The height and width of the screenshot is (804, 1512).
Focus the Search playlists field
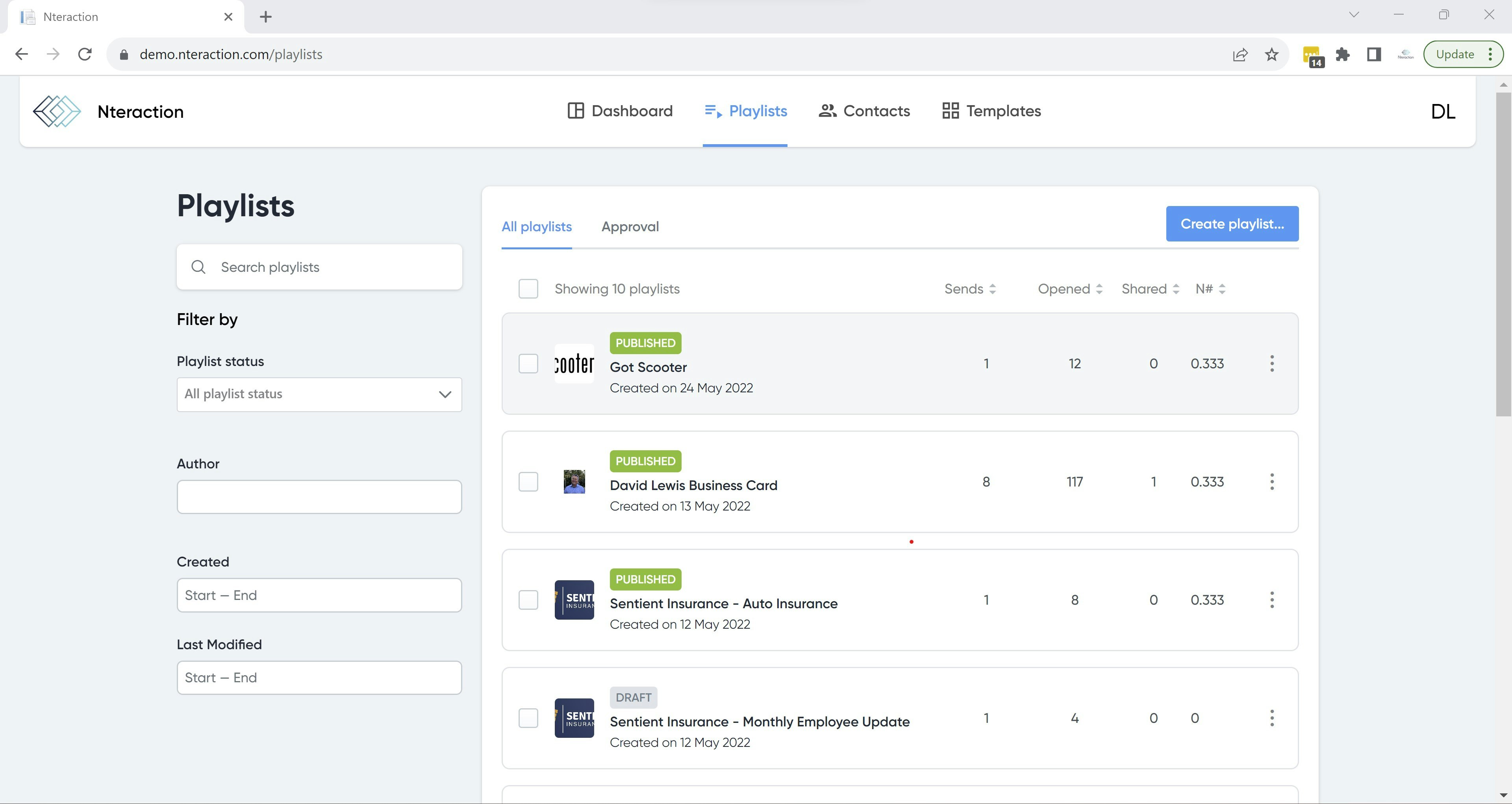click(319, 267)
